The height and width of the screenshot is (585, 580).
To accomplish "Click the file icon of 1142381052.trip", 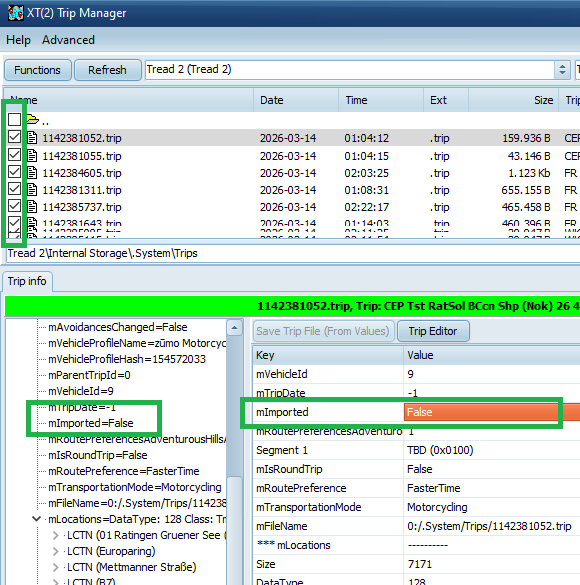I will tap(32, 138).
